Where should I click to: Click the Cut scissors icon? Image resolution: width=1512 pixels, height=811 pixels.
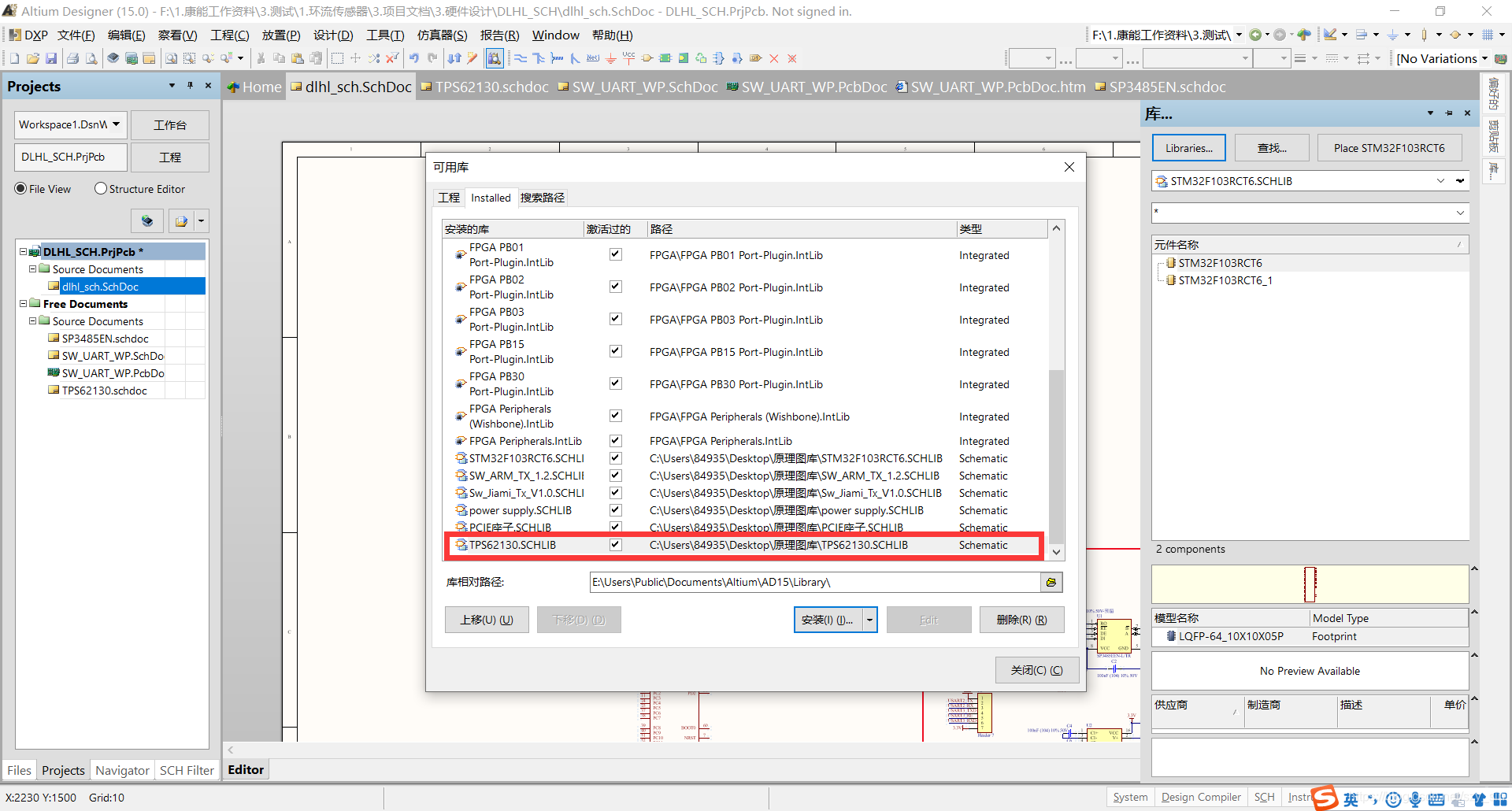pos(261,58)
